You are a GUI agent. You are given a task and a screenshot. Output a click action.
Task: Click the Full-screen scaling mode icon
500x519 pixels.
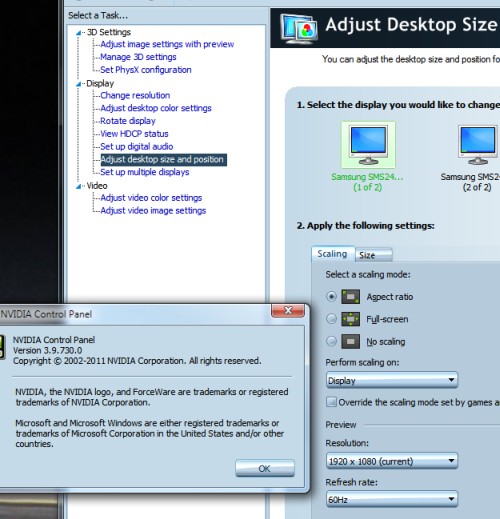click(350, 319)
